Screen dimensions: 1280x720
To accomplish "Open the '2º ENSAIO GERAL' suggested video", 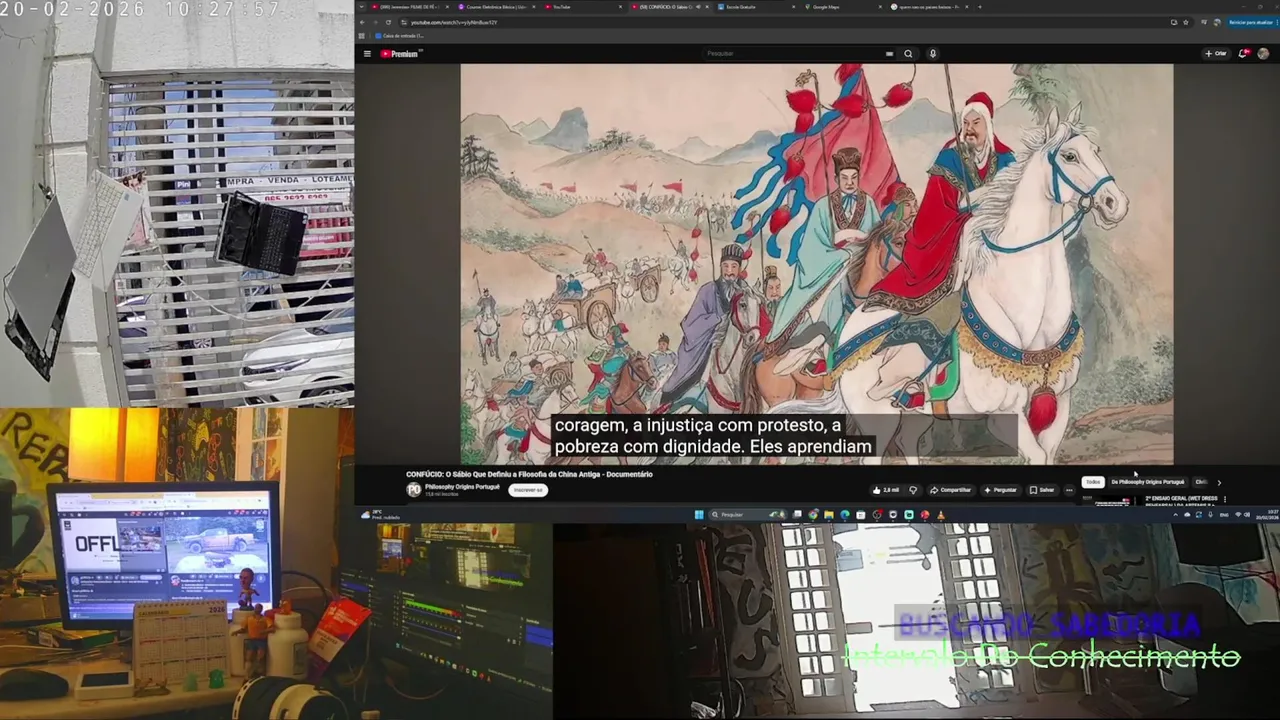I will pos(1181,501).
